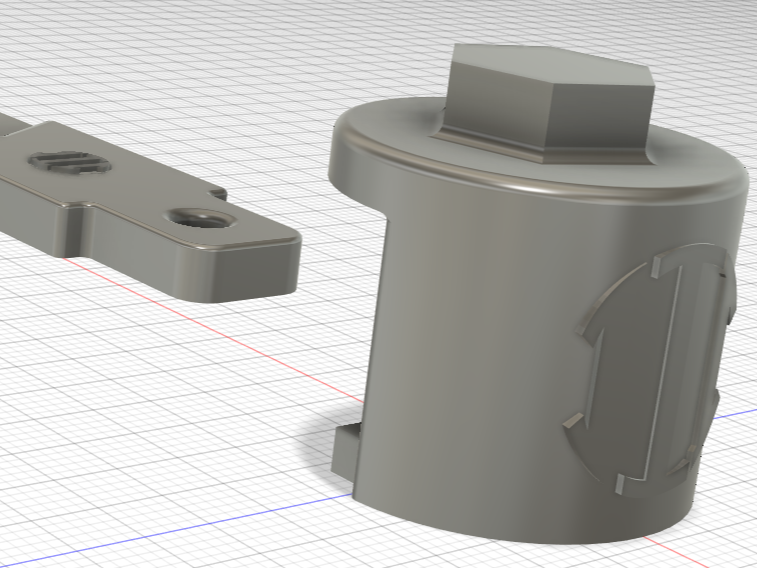
Task: Pick the embossed circular emblem on cylinder side
Action: 649,369
